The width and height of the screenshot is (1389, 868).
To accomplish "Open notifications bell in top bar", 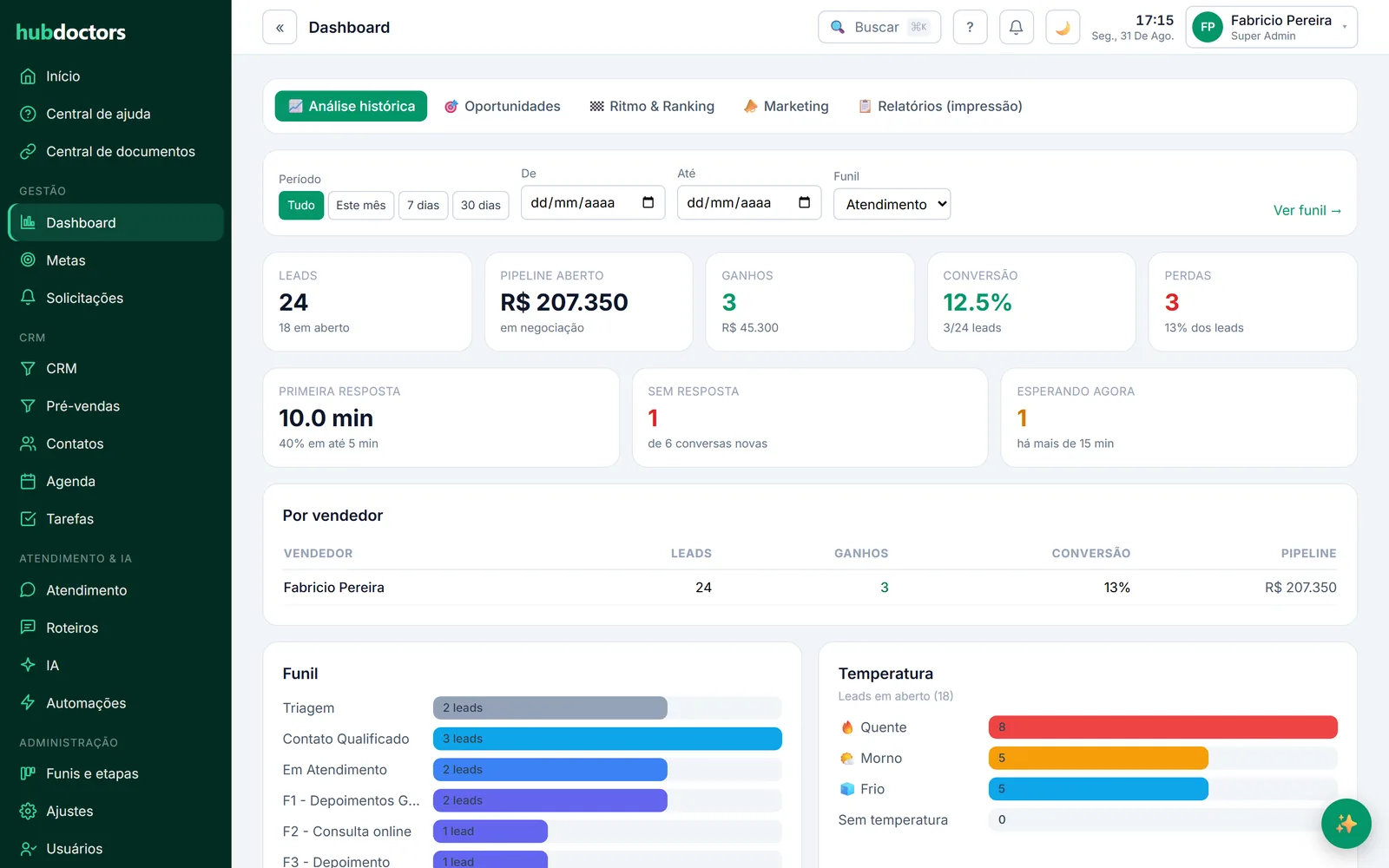I will (x=1016, y=28).
